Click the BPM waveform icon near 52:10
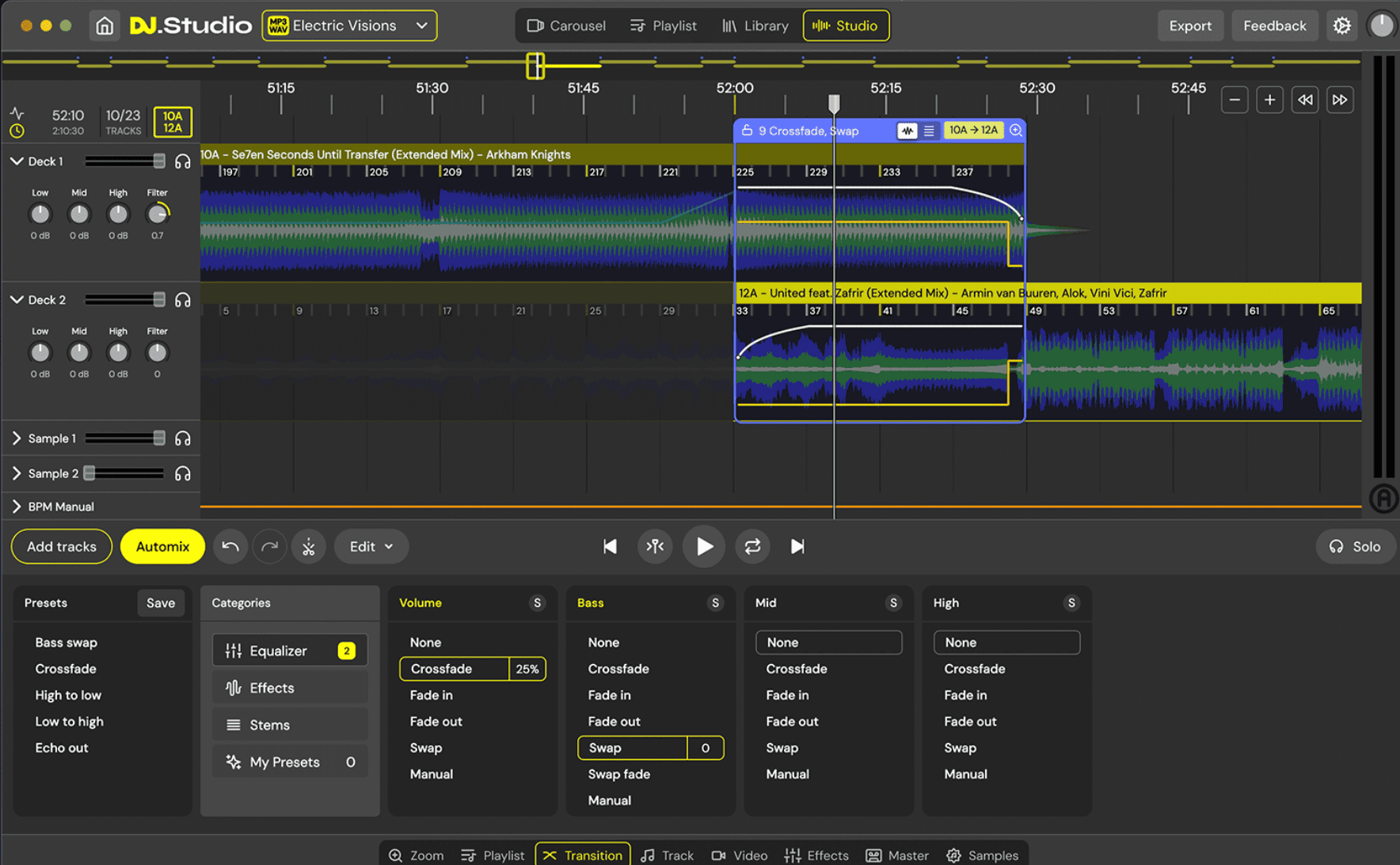The width and height of the screenshot is (1400, 865). pos(17,113)
